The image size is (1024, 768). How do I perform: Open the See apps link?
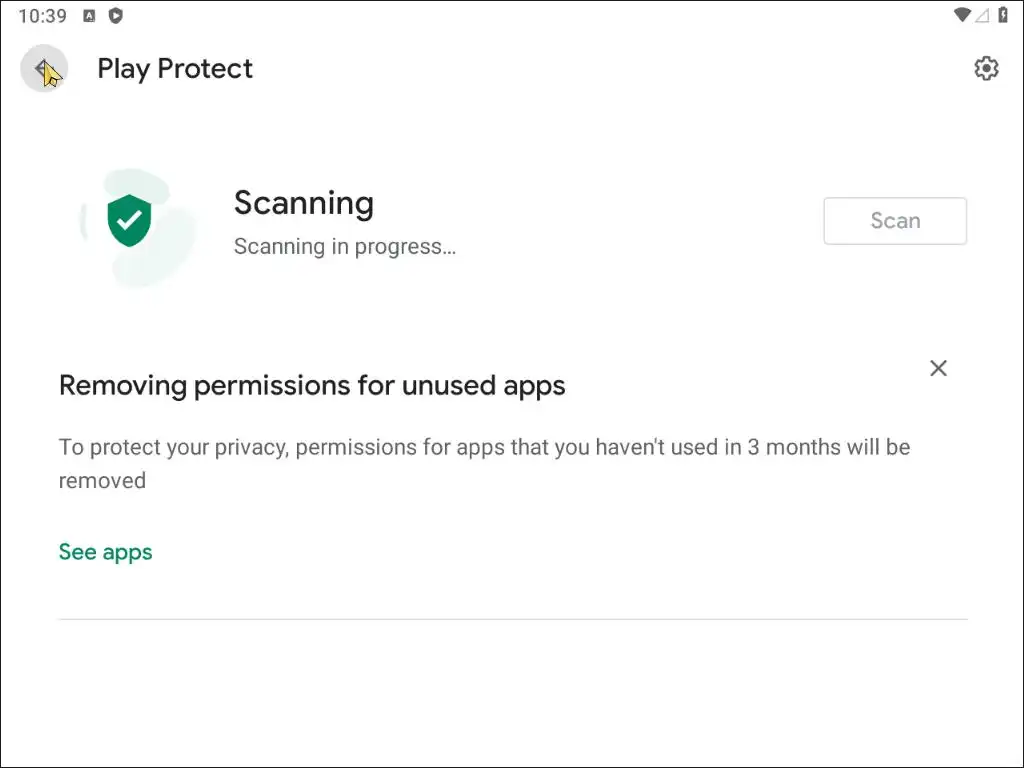pyautogui.click(x=105, y=552)
